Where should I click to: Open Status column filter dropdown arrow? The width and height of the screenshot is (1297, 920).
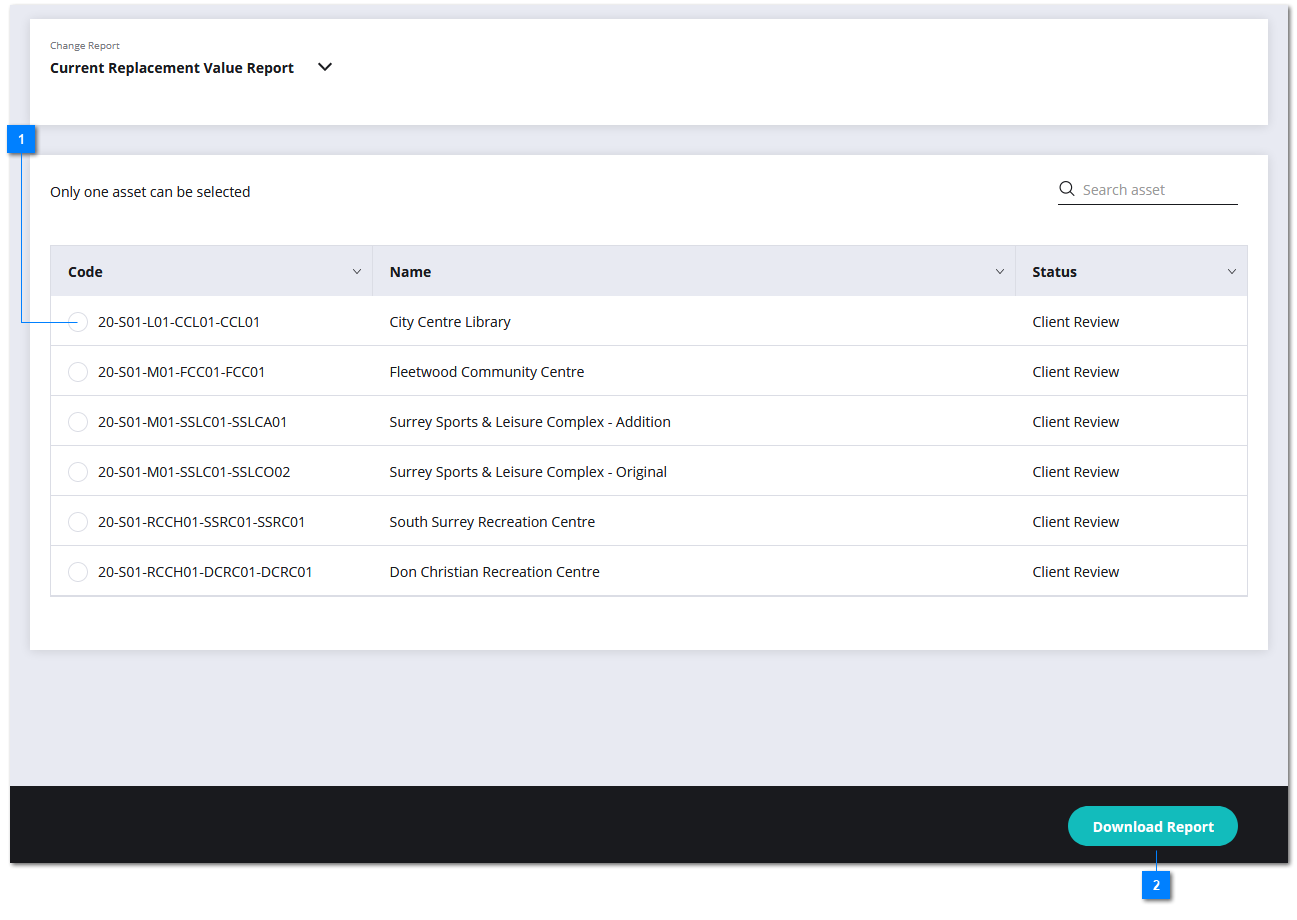point(1232,272)
